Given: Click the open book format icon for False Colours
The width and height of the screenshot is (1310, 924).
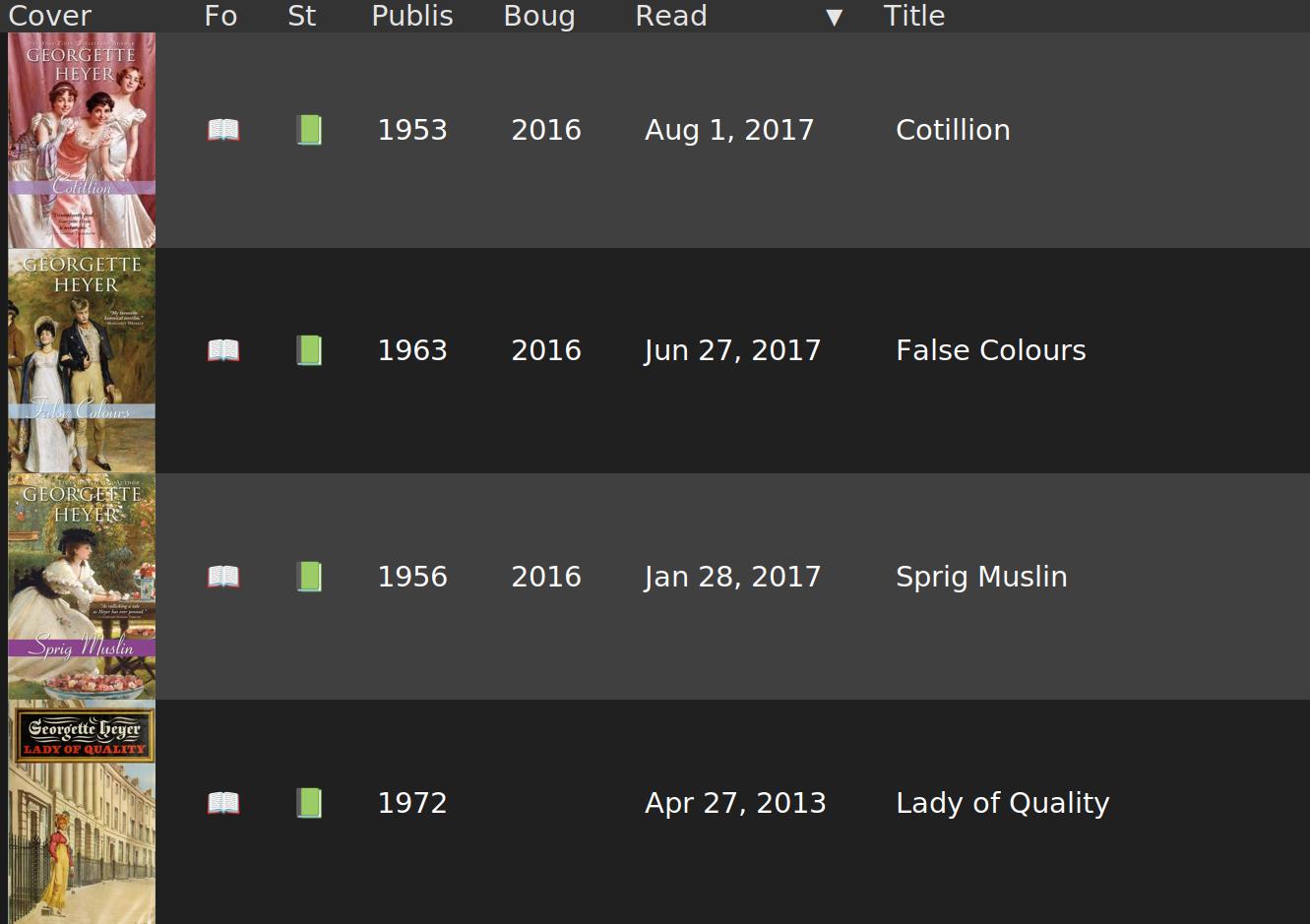Looking at the screenshot, I should click(x=223, y=350).
